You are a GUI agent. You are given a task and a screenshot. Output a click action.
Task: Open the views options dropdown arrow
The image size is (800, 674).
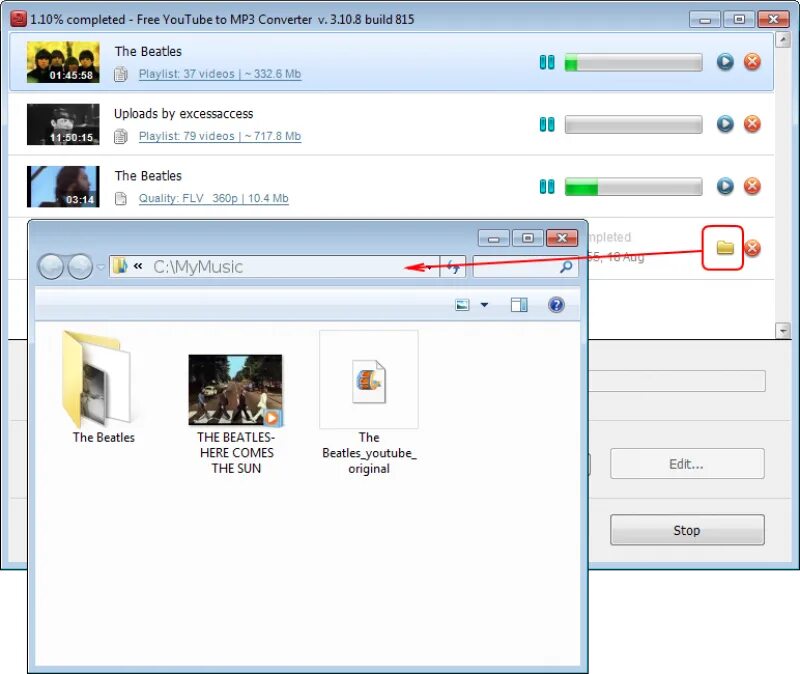pos(484,305)
